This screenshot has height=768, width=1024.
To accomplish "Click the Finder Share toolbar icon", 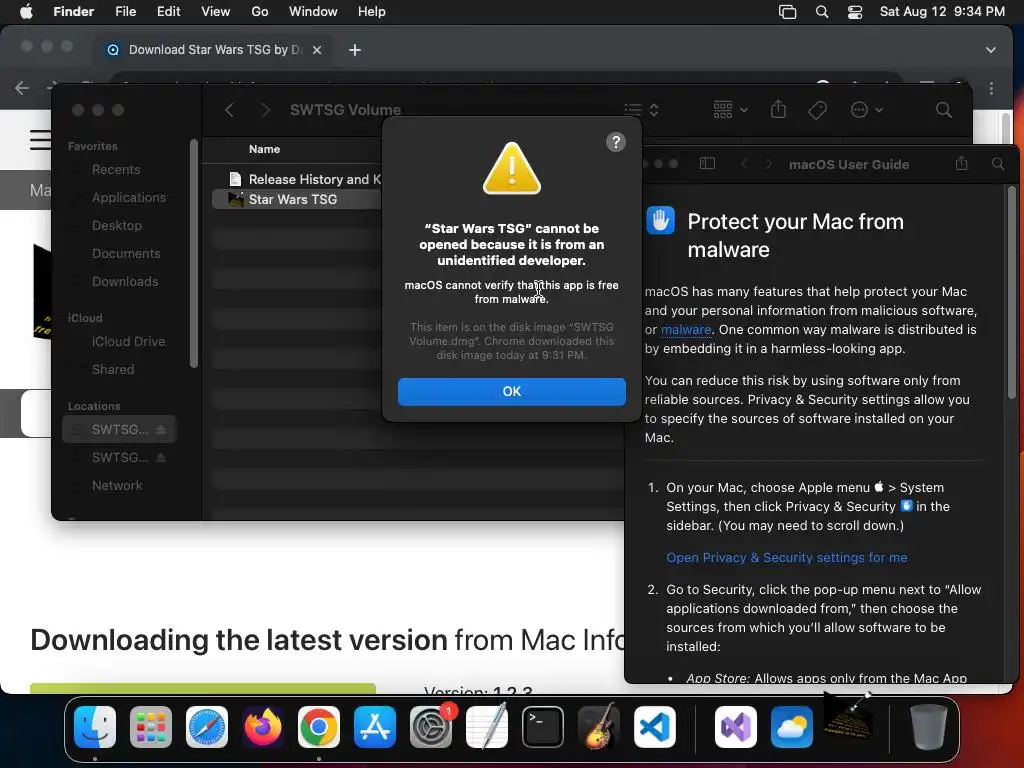I will click(x=778, y=109).
